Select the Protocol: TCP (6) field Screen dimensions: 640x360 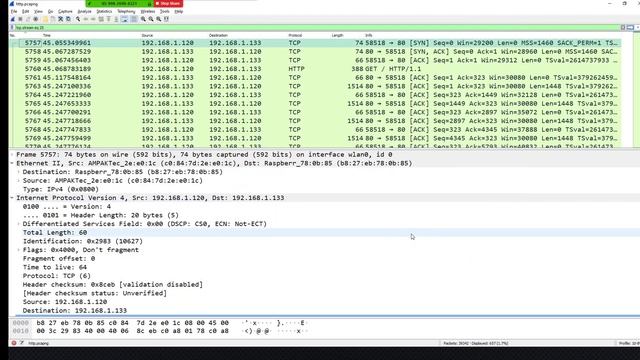57,276
